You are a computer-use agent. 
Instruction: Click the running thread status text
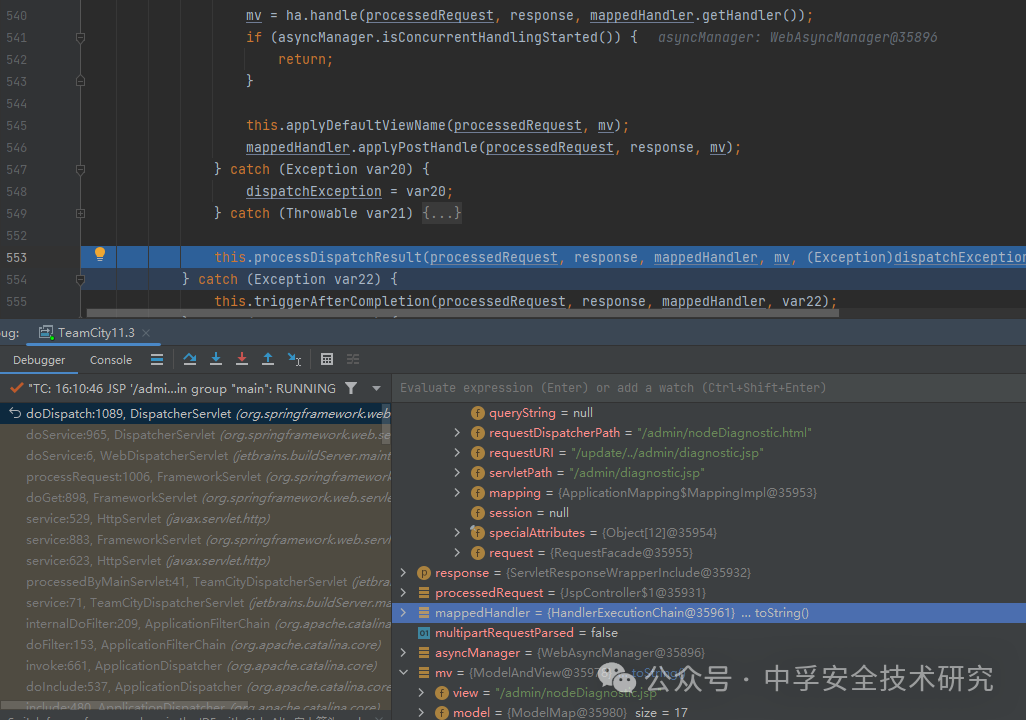[182, 389]
